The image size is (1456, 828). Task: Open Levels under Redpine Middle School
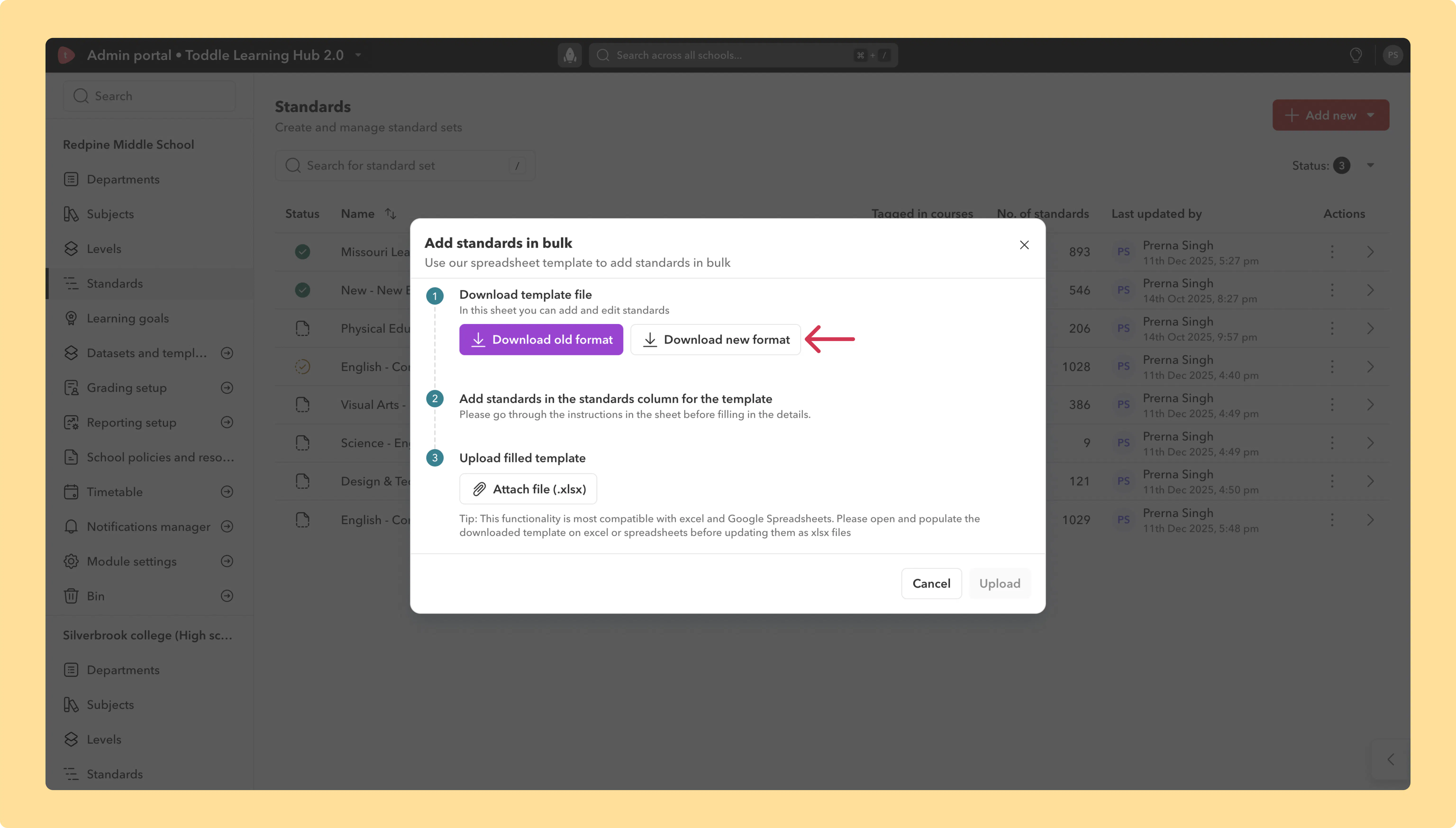pos(150,248)
